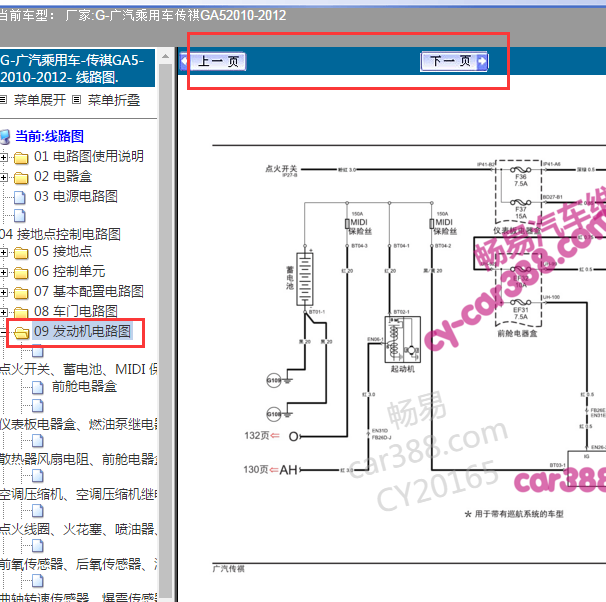Go to next page with 下一页 button
Image resolution: width=606 pixels, height=602 pixels.
[454, 61]
